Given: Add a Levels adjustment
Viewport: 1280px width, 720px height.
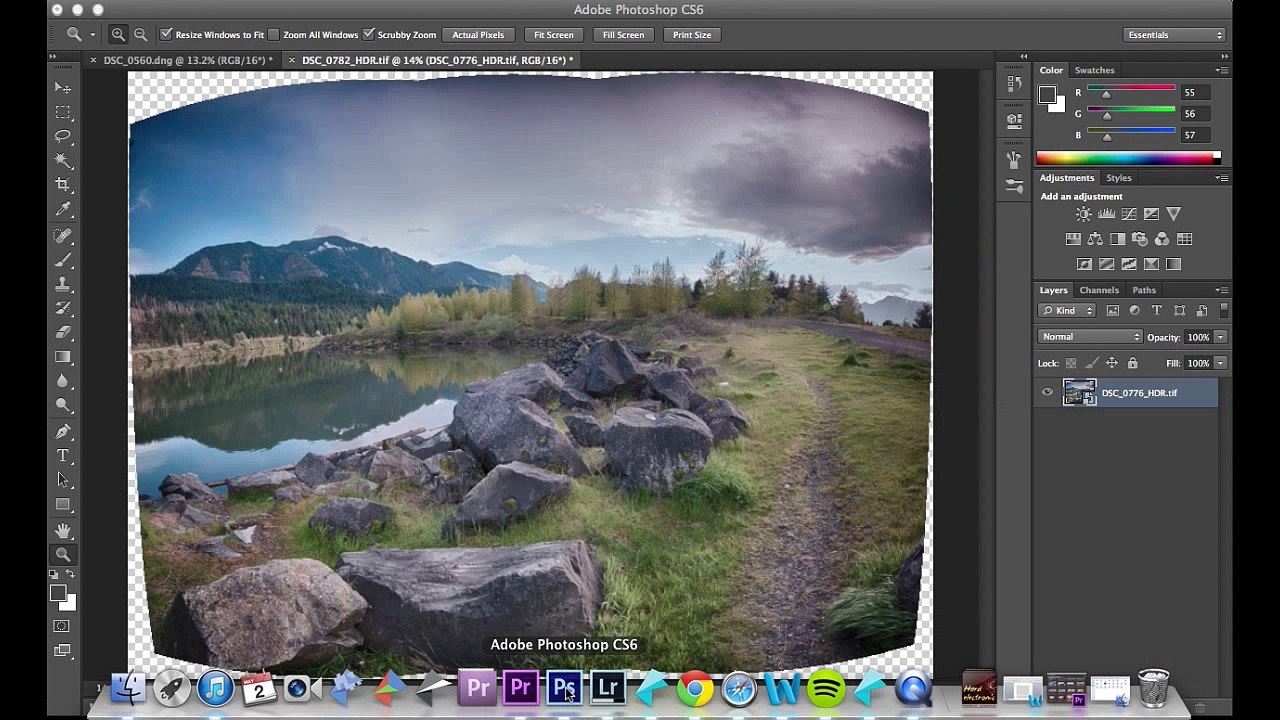Looking at the screenshot, I should click(1106, 214).
